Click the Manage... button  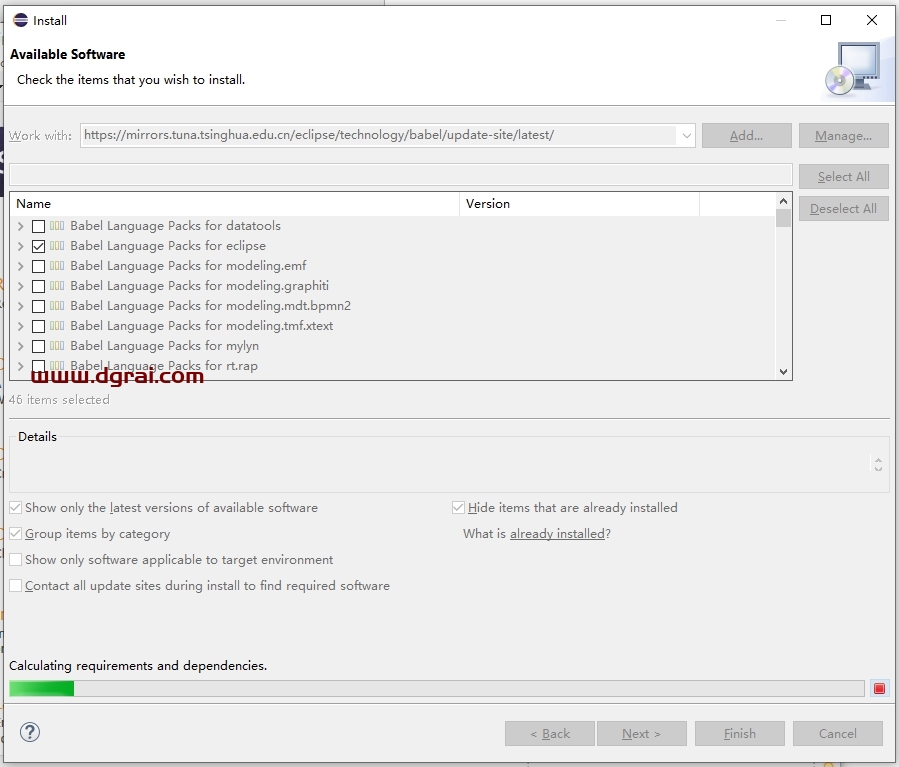click(x=843, y=136)
